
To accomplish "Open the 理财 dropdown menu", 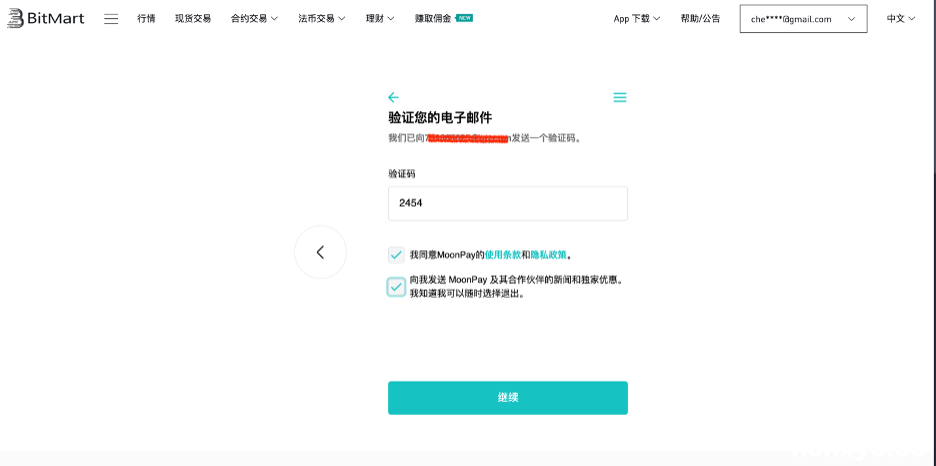I will 380,19.
